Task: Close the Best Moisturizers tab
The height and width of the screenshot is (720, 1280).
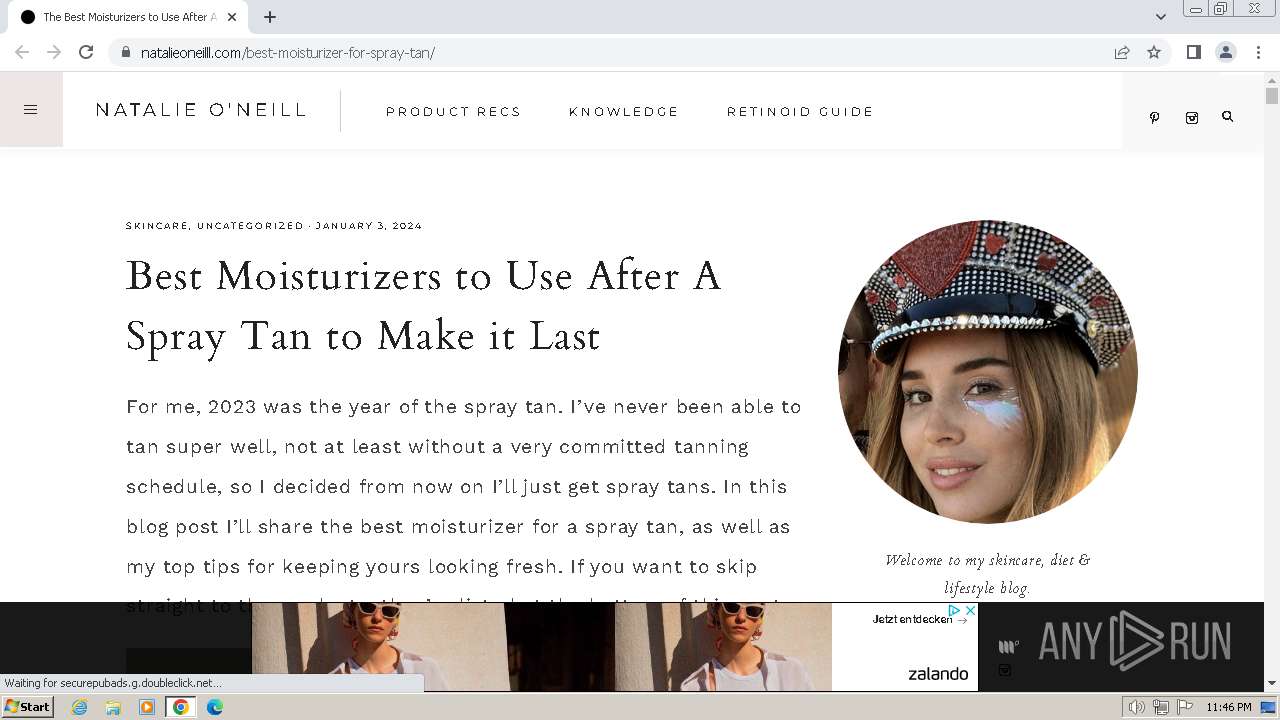Action: (232, 17)
